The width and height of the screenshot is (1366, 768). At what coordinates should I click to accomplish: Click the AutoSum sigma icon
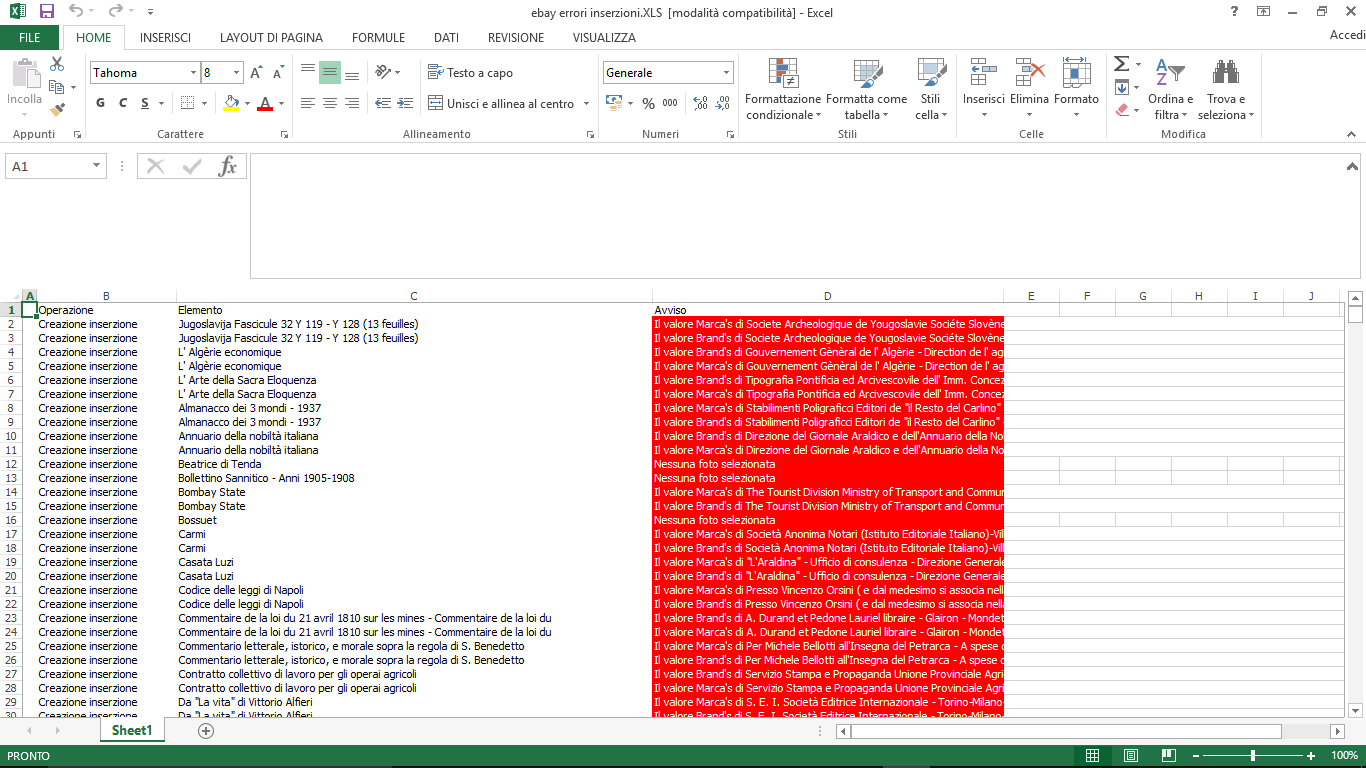point(1122,64)
